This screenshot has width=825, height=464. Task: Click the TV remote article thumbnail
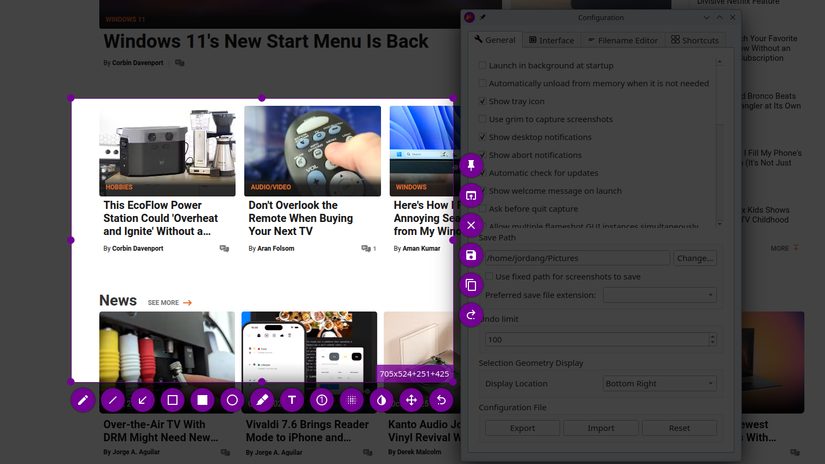click(x=313, y=151)
